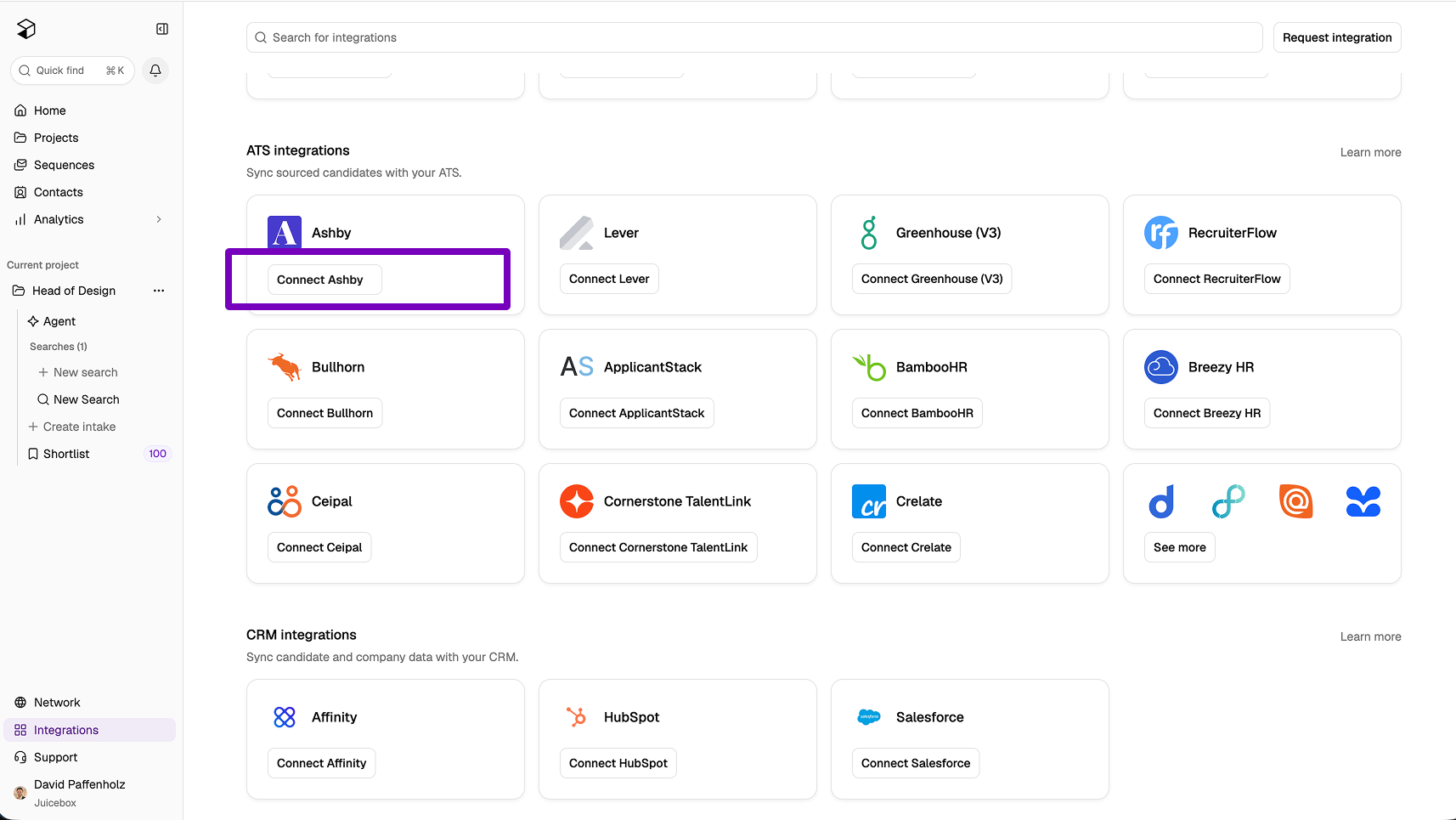Click the teal loop logo in See more card

1228,501
